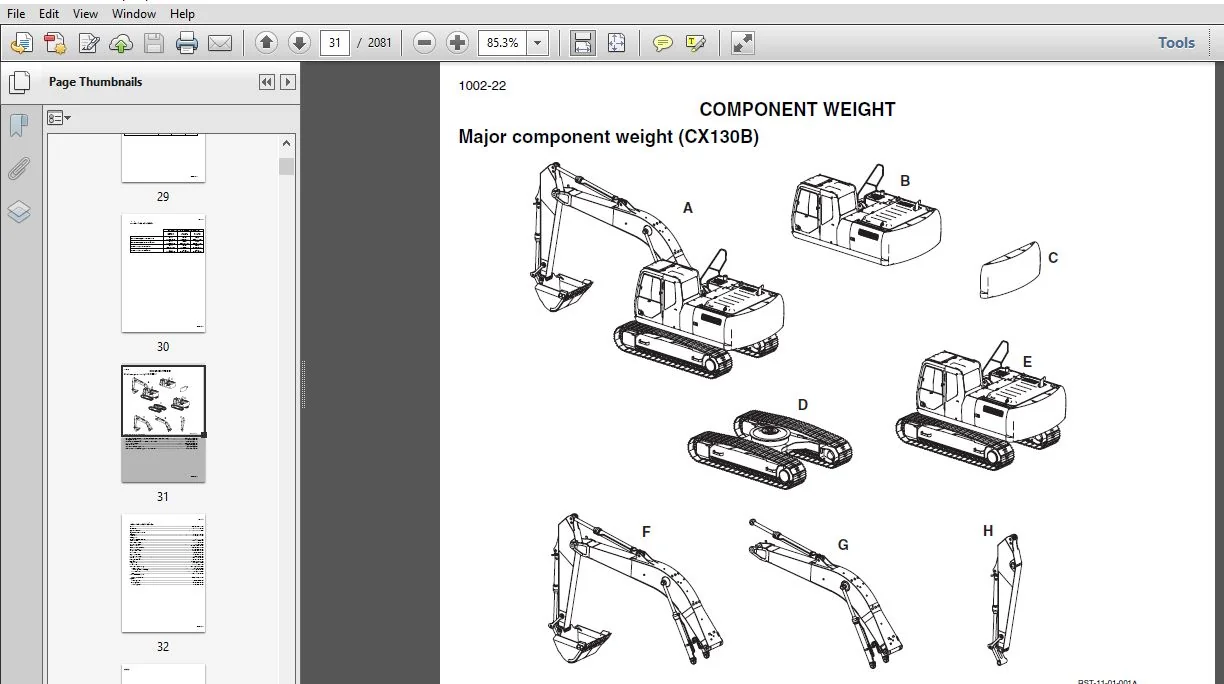Open the View menu
1224x684 pixels.
(85, 14)
